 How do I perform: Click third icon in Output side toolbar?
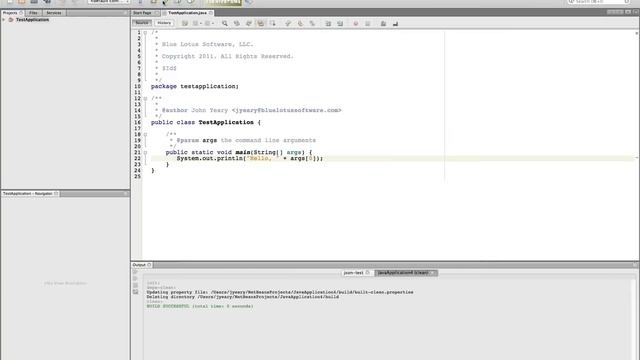[136, 285]
